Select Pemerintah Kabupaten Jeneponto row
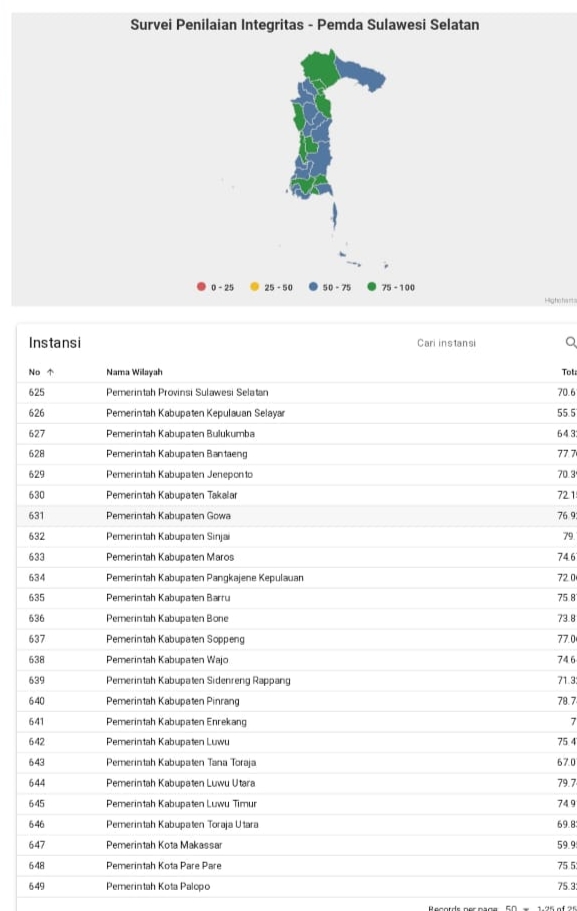Viewport: 577px width, 911px height. tap(297, 474)
